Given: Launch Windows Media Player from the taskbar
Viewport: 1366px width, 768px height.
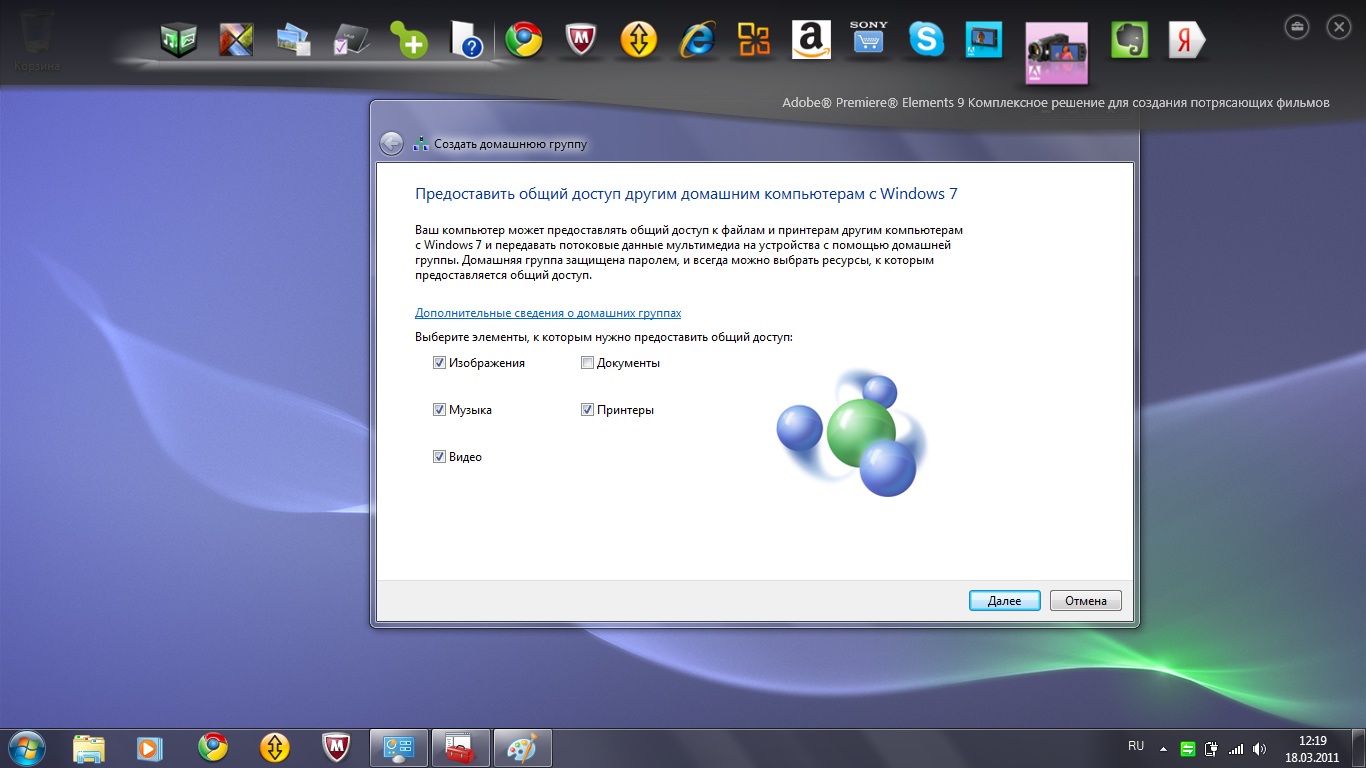Looking at the screenshot, I should tap(149, 747).
